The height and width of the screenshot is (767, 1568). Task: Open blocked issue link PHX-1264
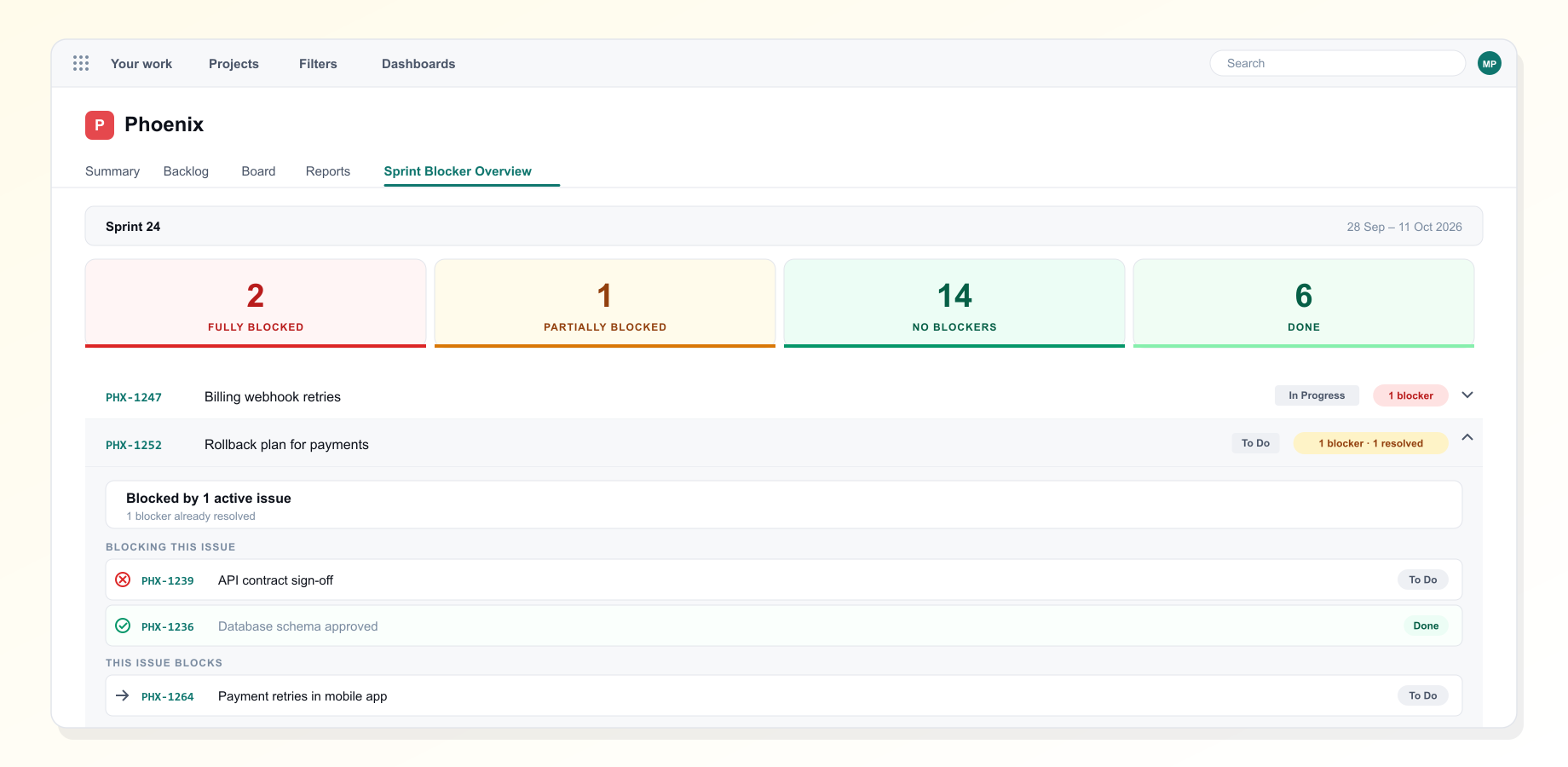168,696
